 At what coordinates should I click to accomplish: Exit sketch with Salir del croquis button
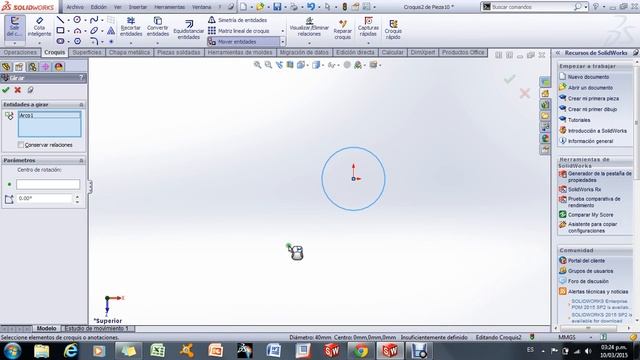click(15, 27)
